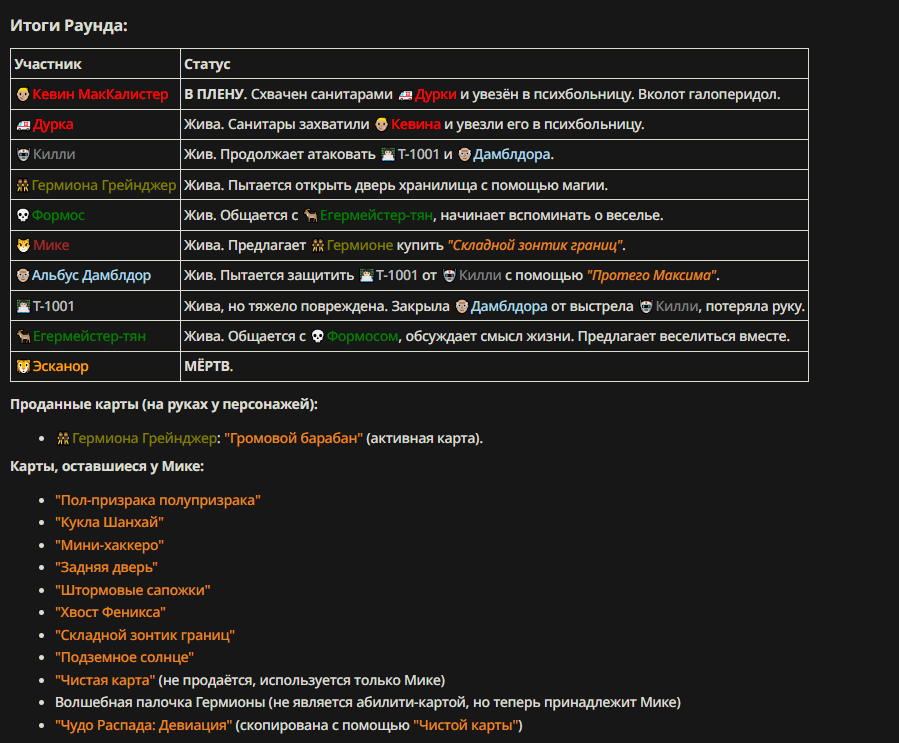This screenshot has height=743, width=899.
Task: Click red Кевина in Дурка's status
Action: [x=416, y=124]
